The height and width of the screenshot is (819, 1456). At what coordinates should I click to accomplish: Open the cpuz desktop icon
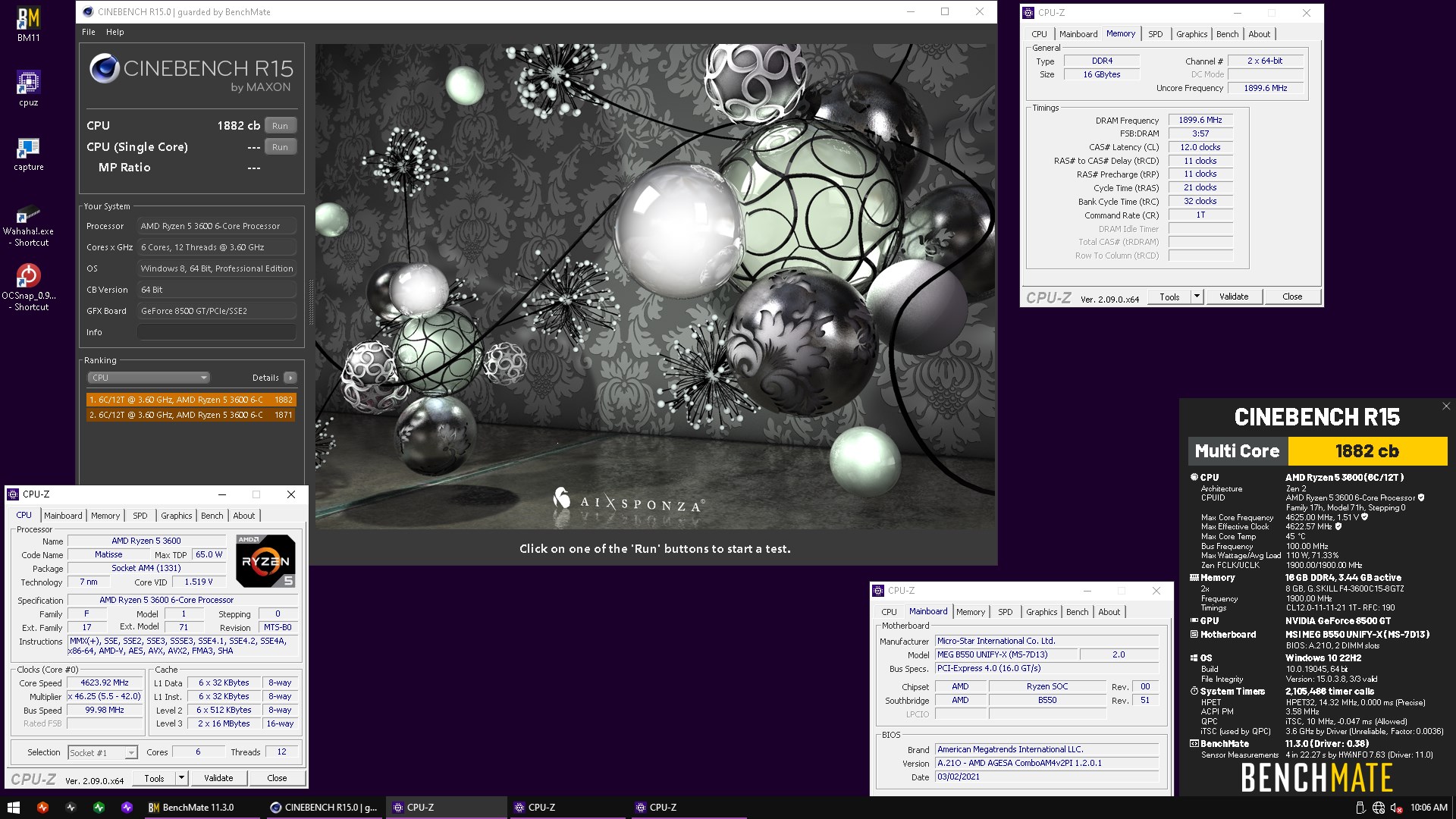pyautogui.click(x=28, y=88)
